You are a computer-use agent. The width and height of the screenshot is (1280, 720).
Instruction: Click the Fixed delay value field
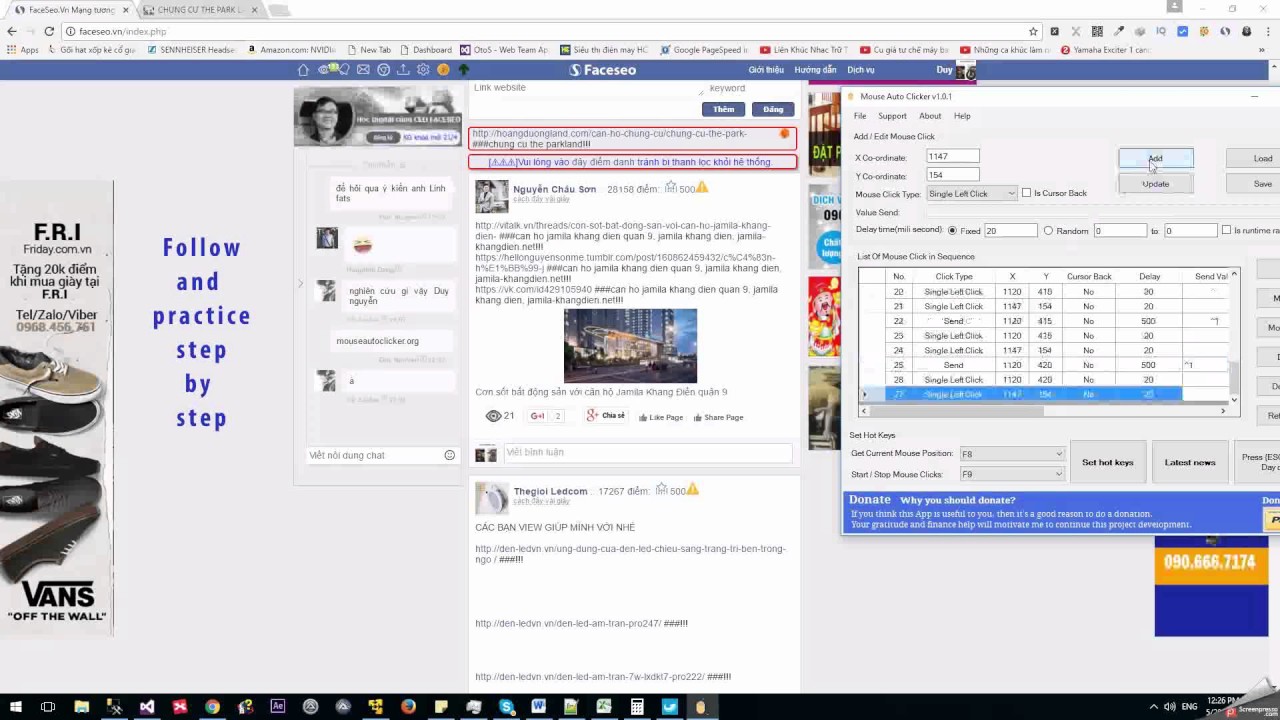[x=1010, y=231]
